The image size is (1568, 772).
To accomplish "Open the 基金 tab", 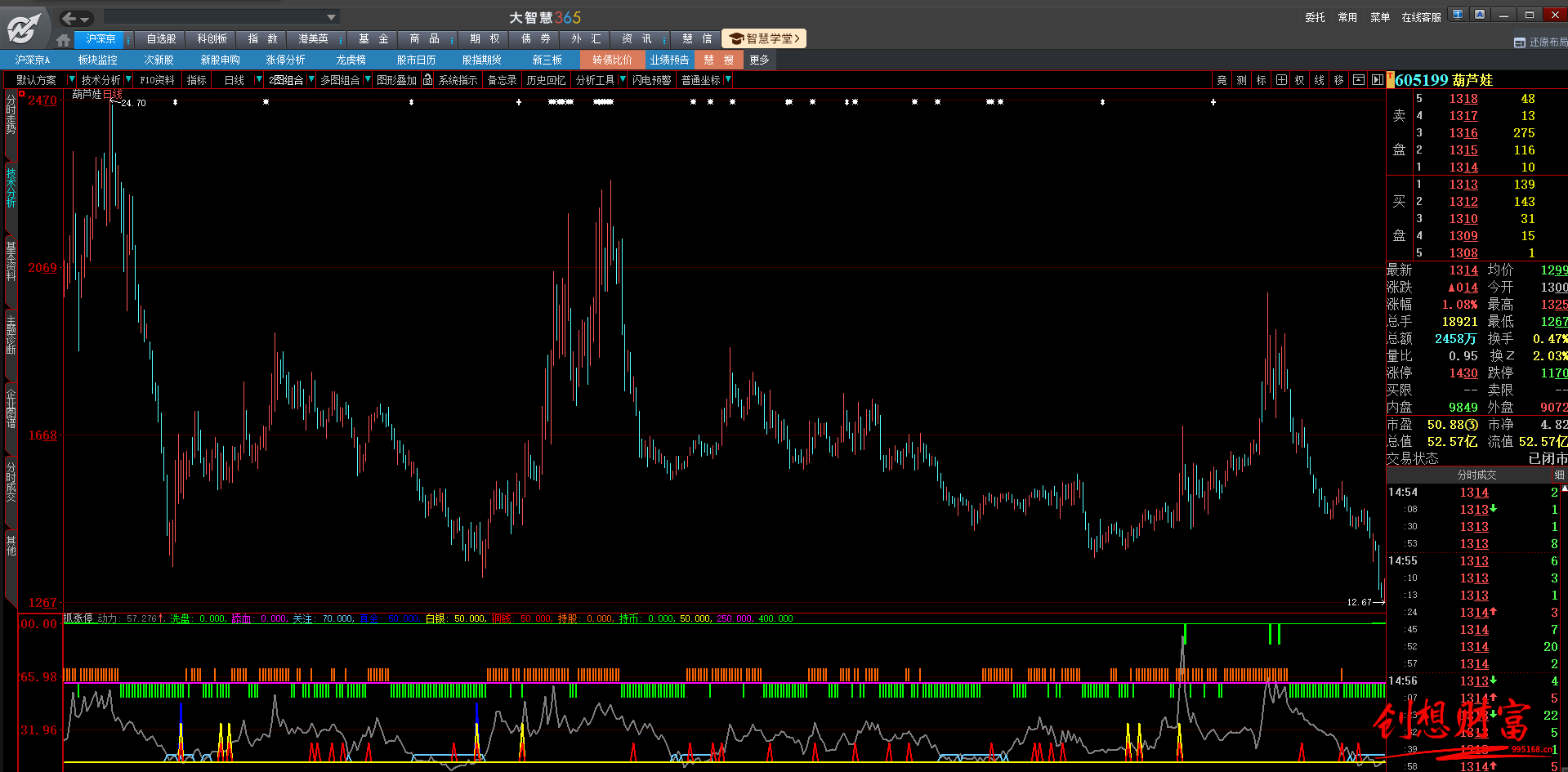I will click(x=373, y=39).
